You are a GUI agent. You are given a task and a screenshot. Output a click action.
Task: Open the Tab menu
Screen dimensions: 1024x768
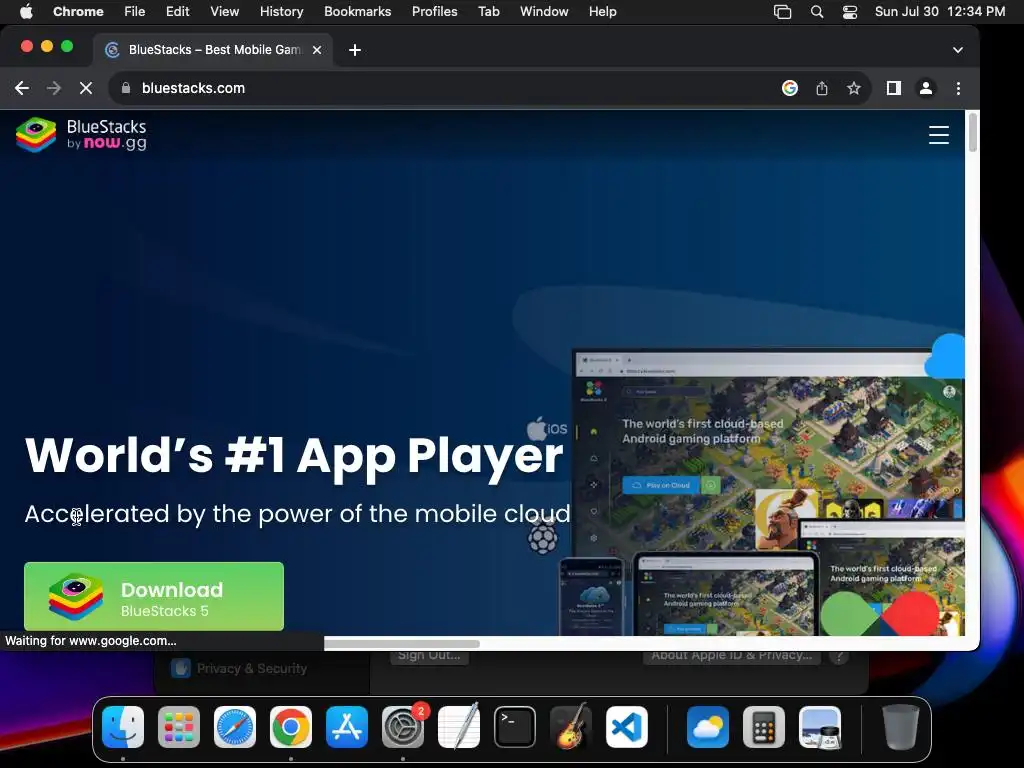[x=488, y=12]
